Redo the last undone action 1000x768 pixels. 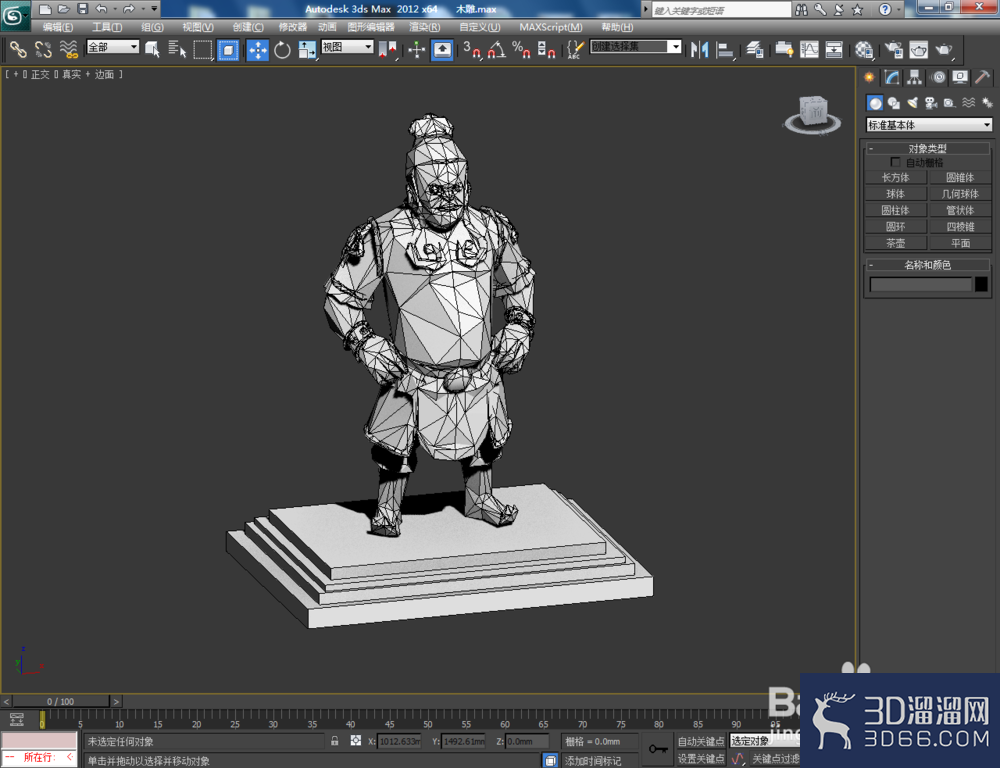[x=129, y=9]
